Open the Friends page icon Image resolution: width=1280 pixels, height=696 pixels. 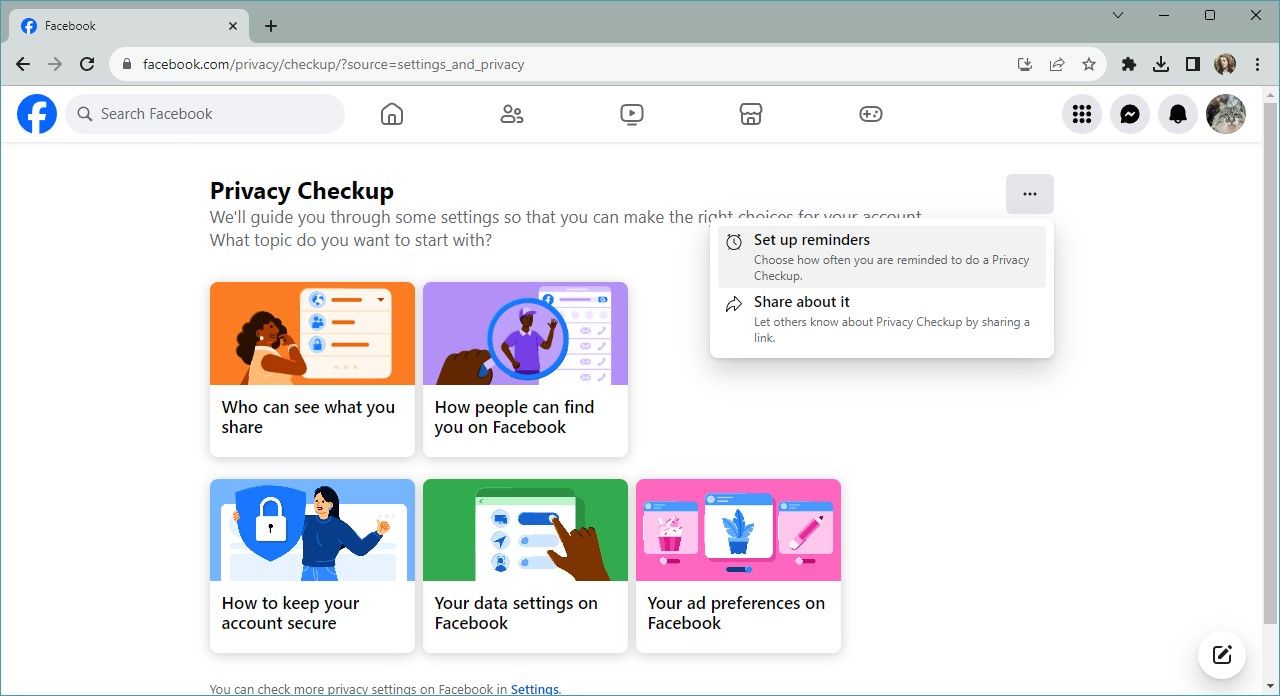pyautogui.click(x=511, y=113)
